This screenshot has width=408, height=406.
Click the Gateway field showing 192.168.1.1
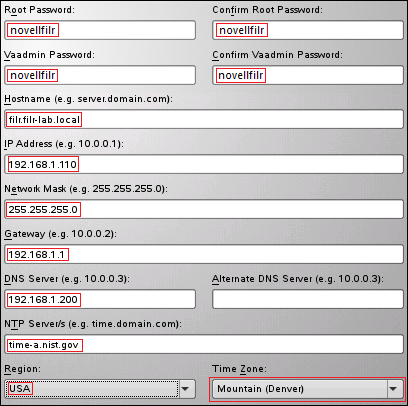click(204, 254)
